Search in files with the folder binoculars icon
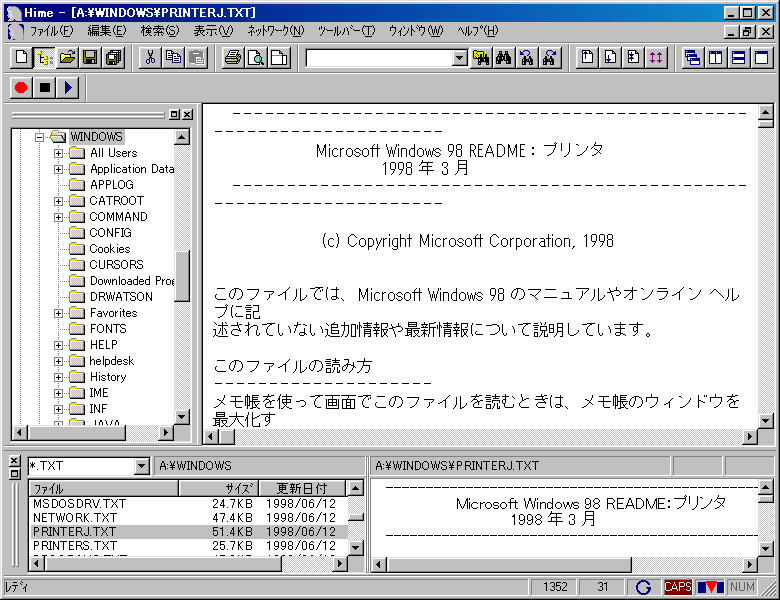The height and width of the screenshot is (600, 780). pos(481,58)
